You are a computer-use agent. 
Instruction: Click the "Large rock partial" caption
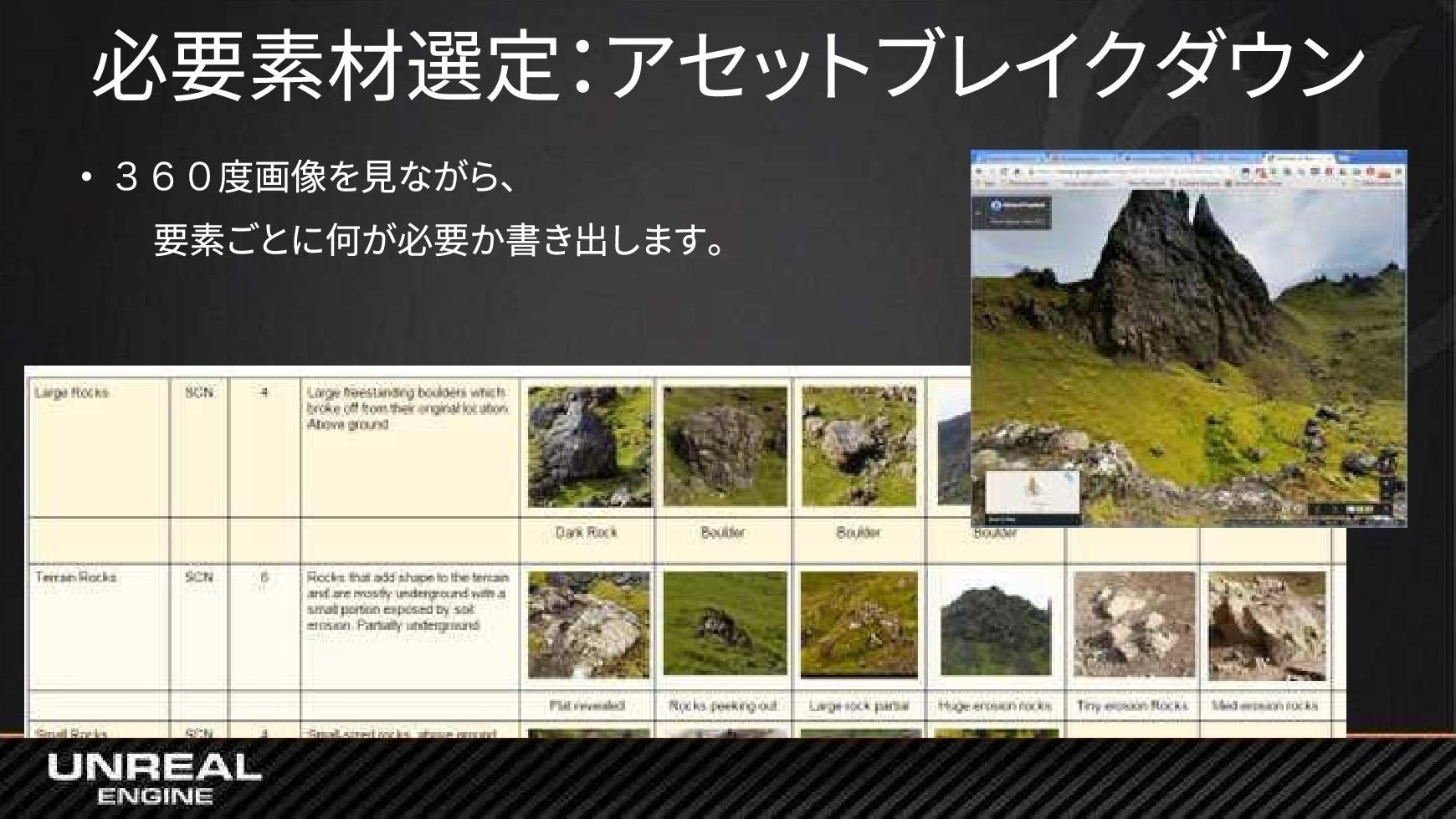859,705
